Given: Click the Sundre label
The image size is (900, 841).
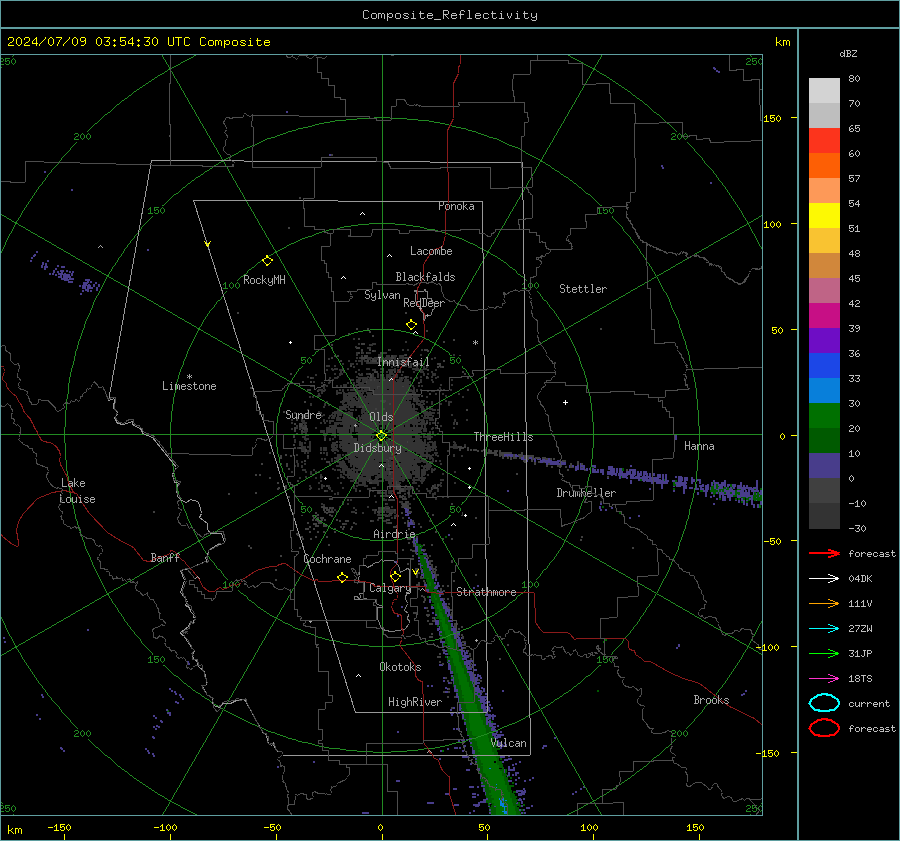Looking at the screenshot, I should click(303, 414).
